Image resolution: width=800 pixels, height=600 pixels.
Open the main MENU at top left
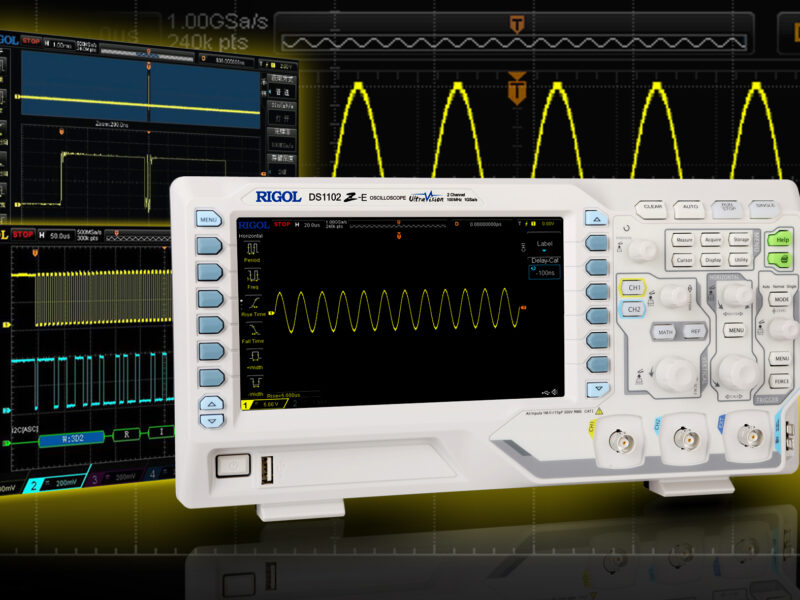pos(208,219)
